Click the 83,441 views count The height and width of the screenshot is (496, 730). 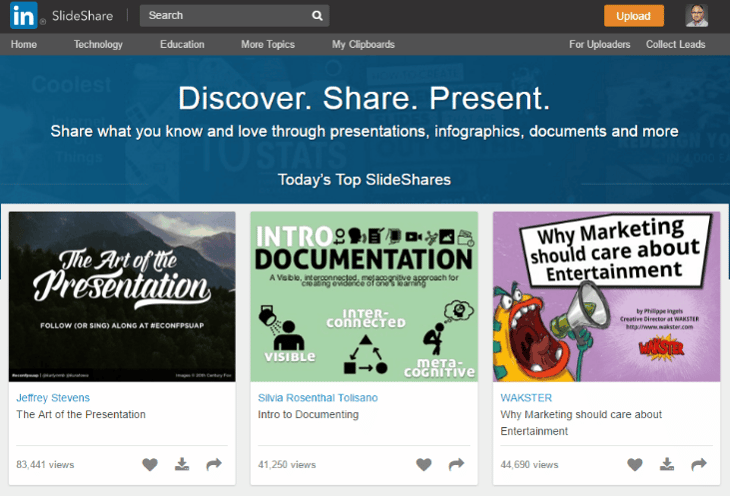point(45,465)
